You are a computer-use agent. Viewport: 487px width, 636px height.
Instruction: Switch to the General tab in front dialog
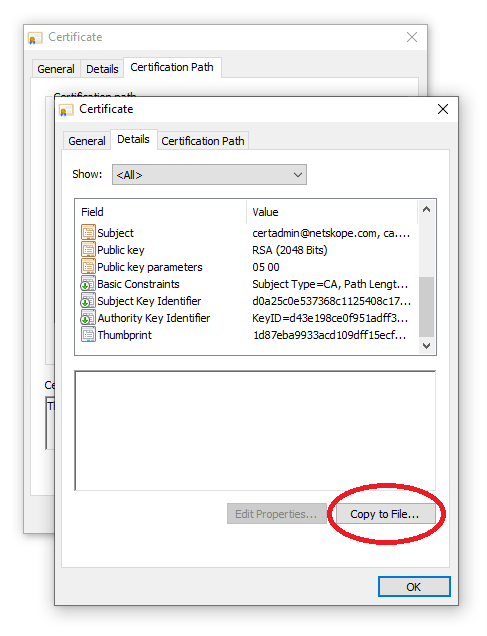tap(87, 141)
